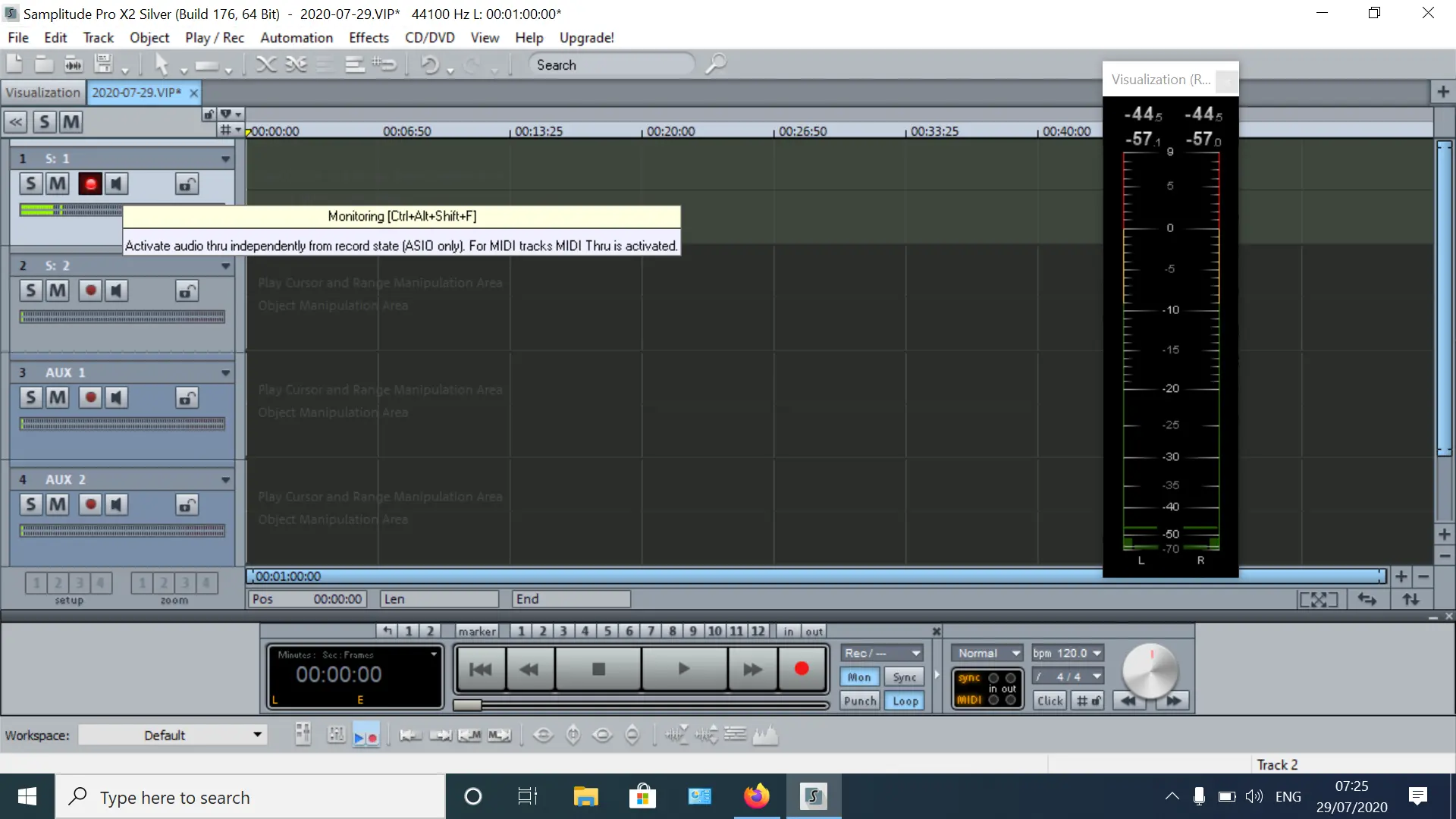The width and height of the screenshot is (1456, 819).
Task: Open the Effects menu
Action: (x=369, y=38)
